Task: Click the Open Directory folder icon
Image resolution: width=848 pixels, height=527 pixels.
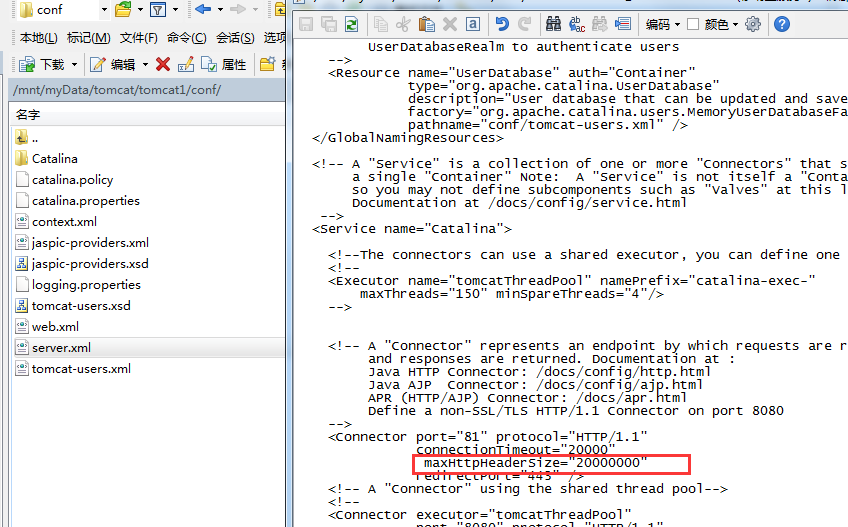Action: point(123,9)
